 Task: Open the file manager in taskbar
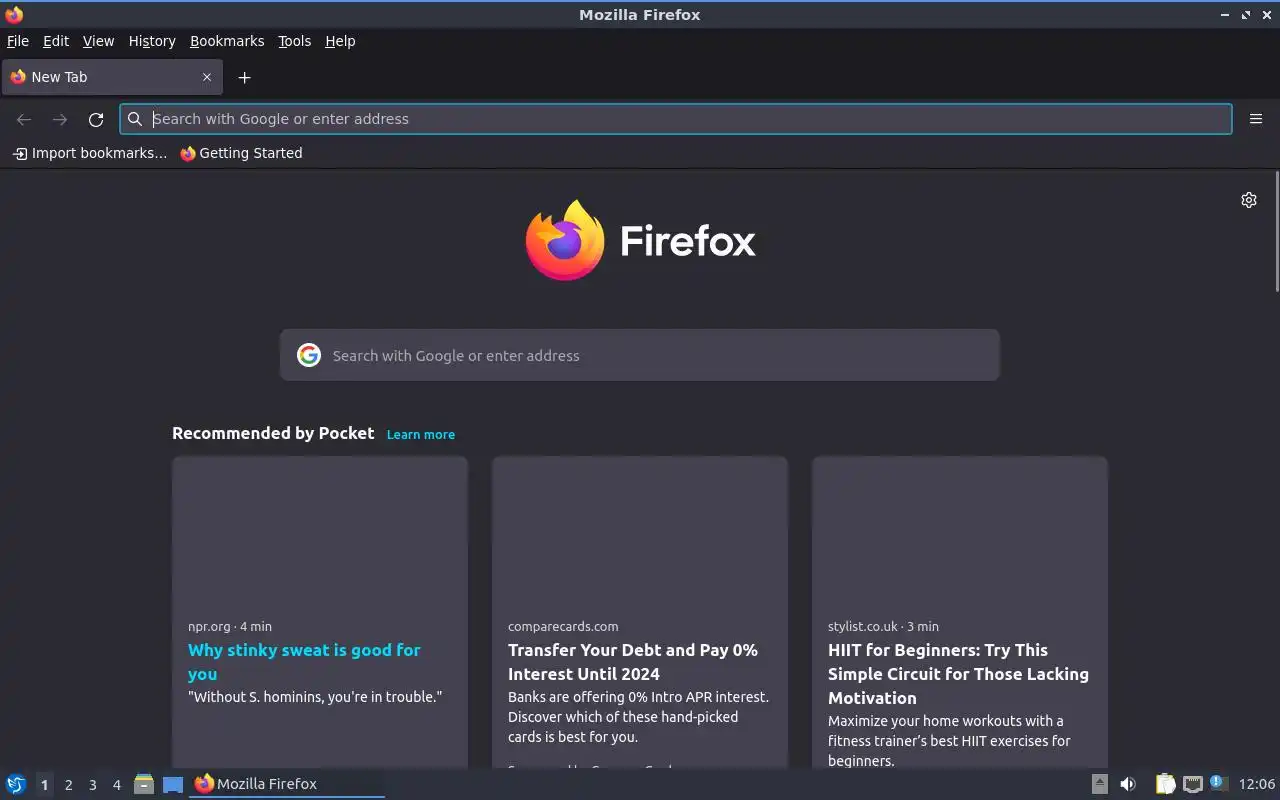tap(144, 784)
